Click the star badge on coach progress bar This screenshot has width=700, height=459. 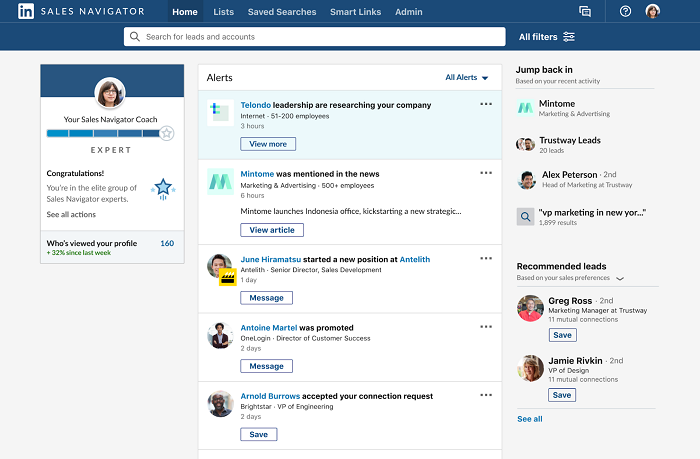[167, 133]
